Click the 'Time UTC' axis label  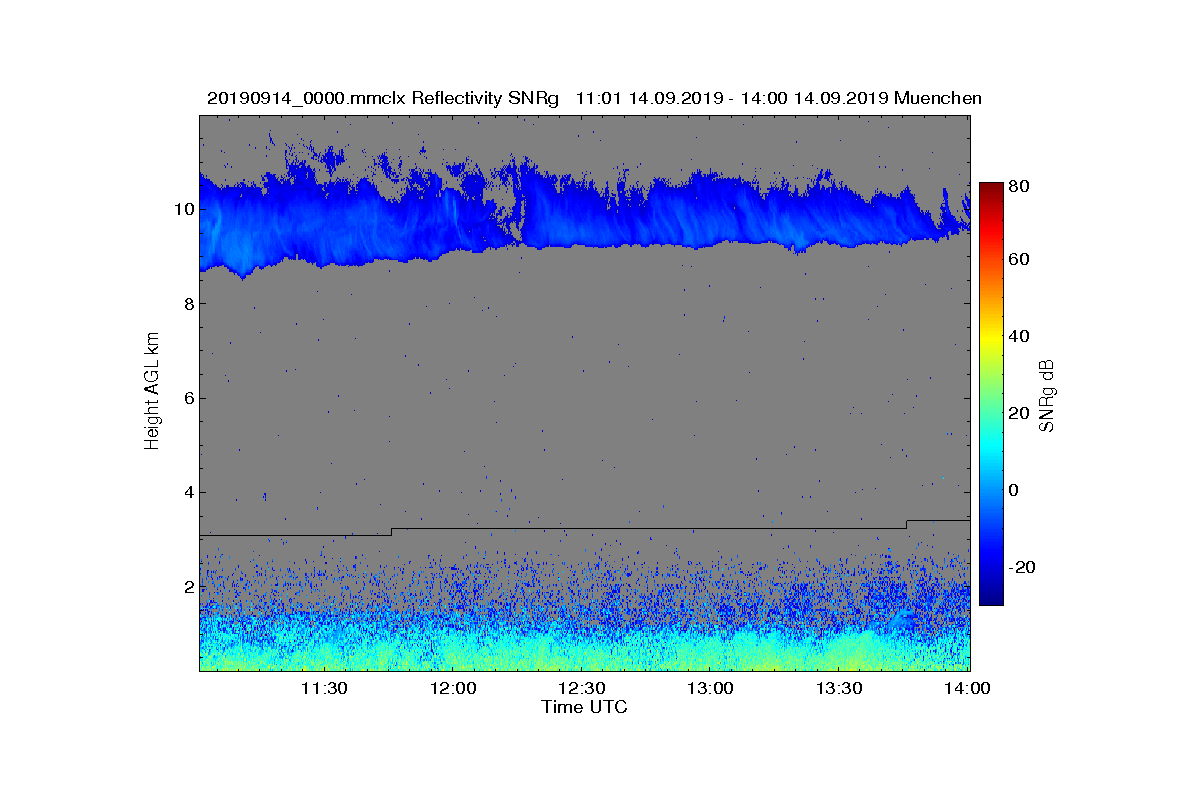tap(585, 707)
